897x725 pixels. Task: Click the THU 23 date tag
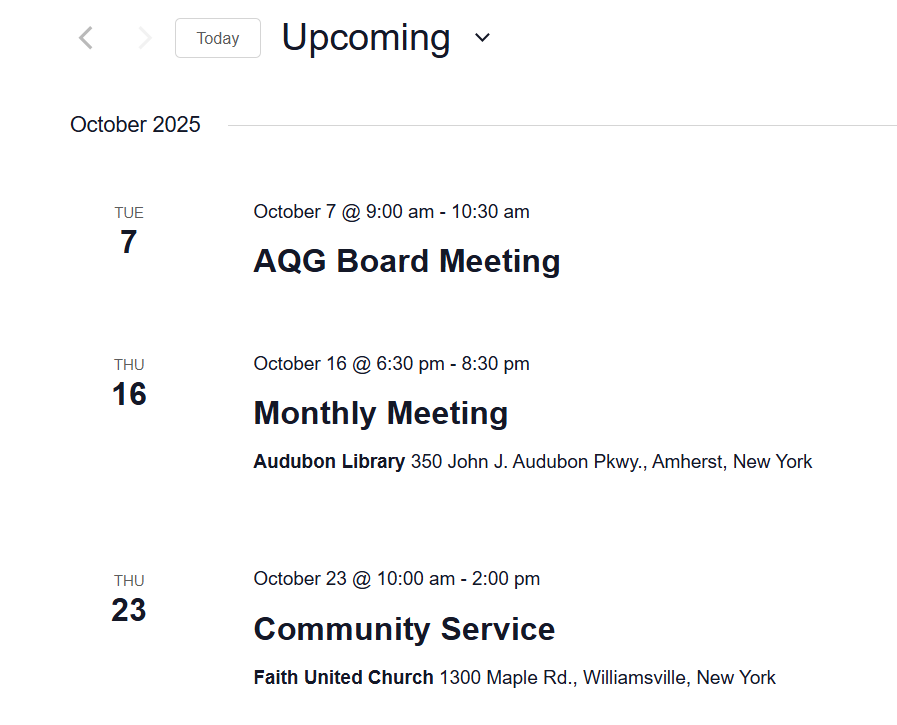click(129, 599)
